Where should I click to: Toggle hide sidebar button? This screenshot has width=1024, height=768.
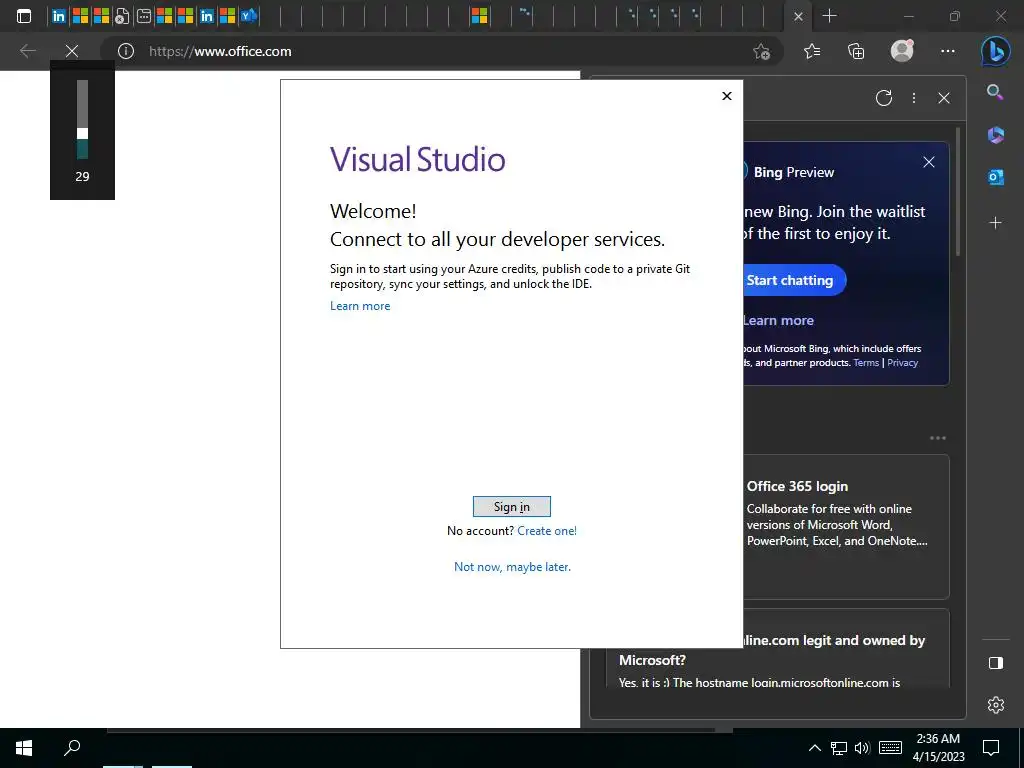tap(995, 663)
